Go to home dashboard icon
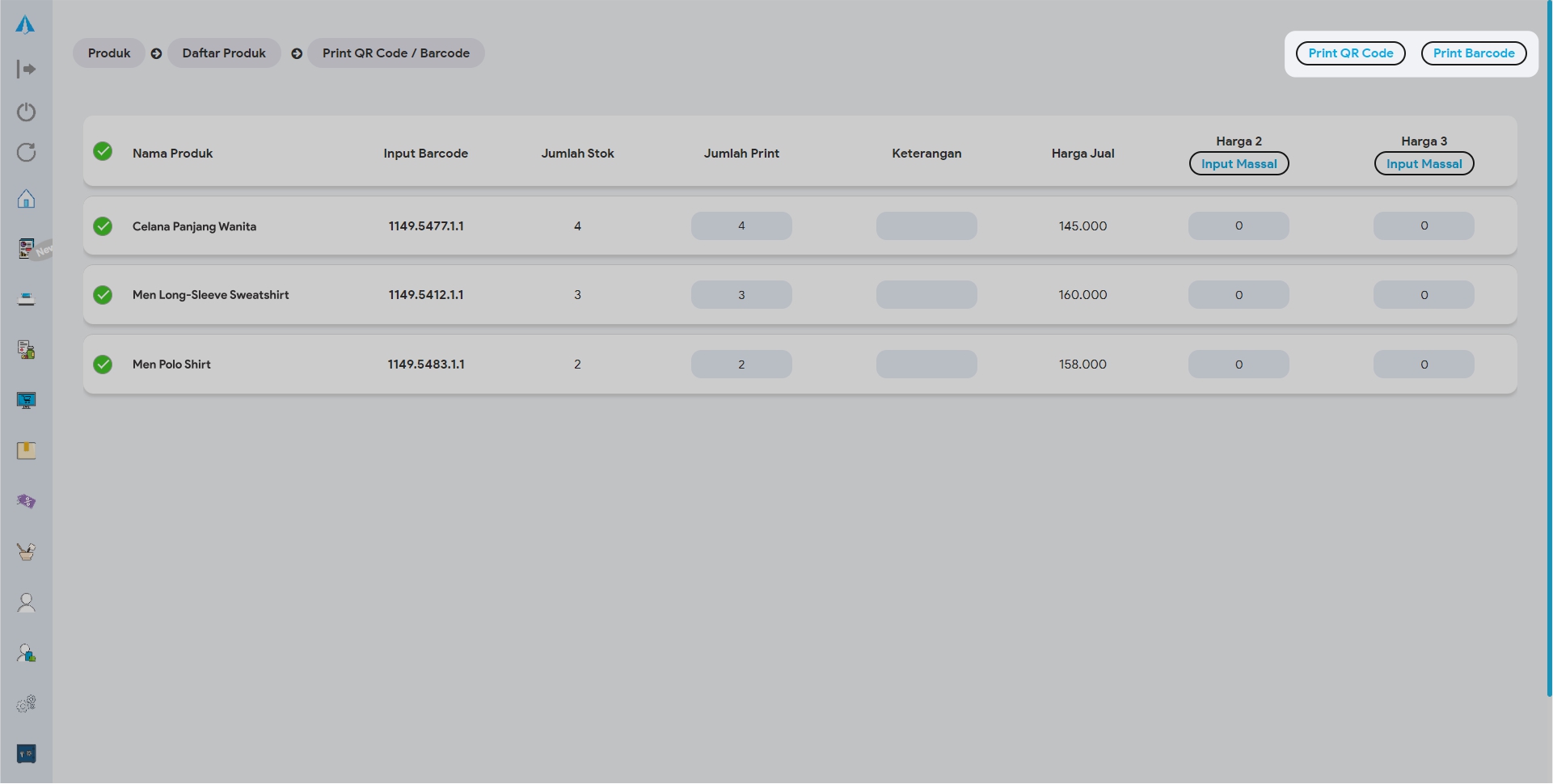The image size is (1553, 784). pos(26,199)
